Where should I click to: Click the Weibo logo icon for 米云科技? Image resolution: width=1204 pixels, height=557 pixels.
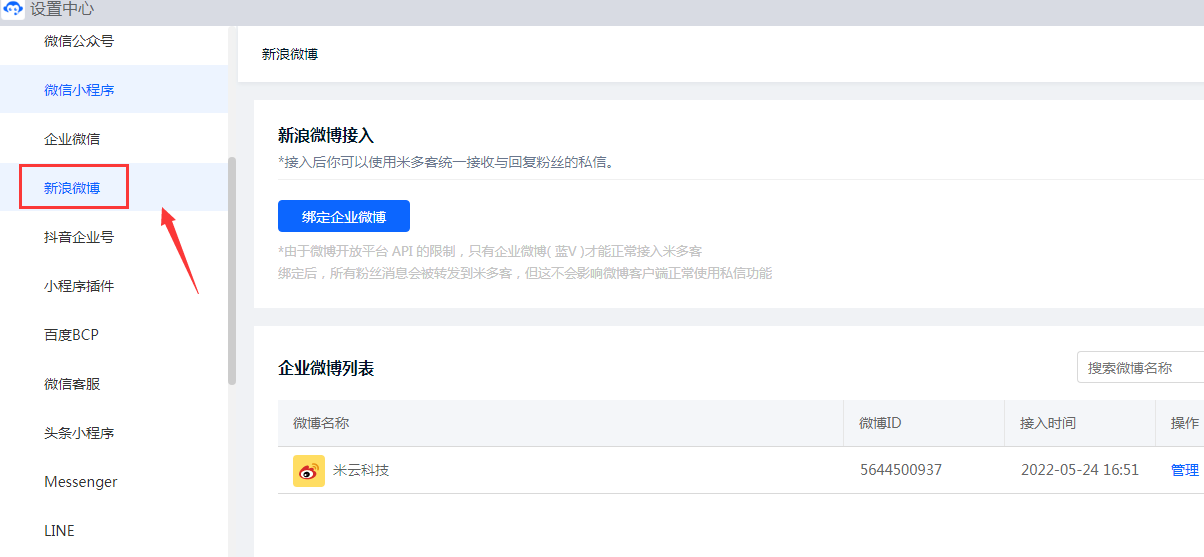(x=309, y=470)
